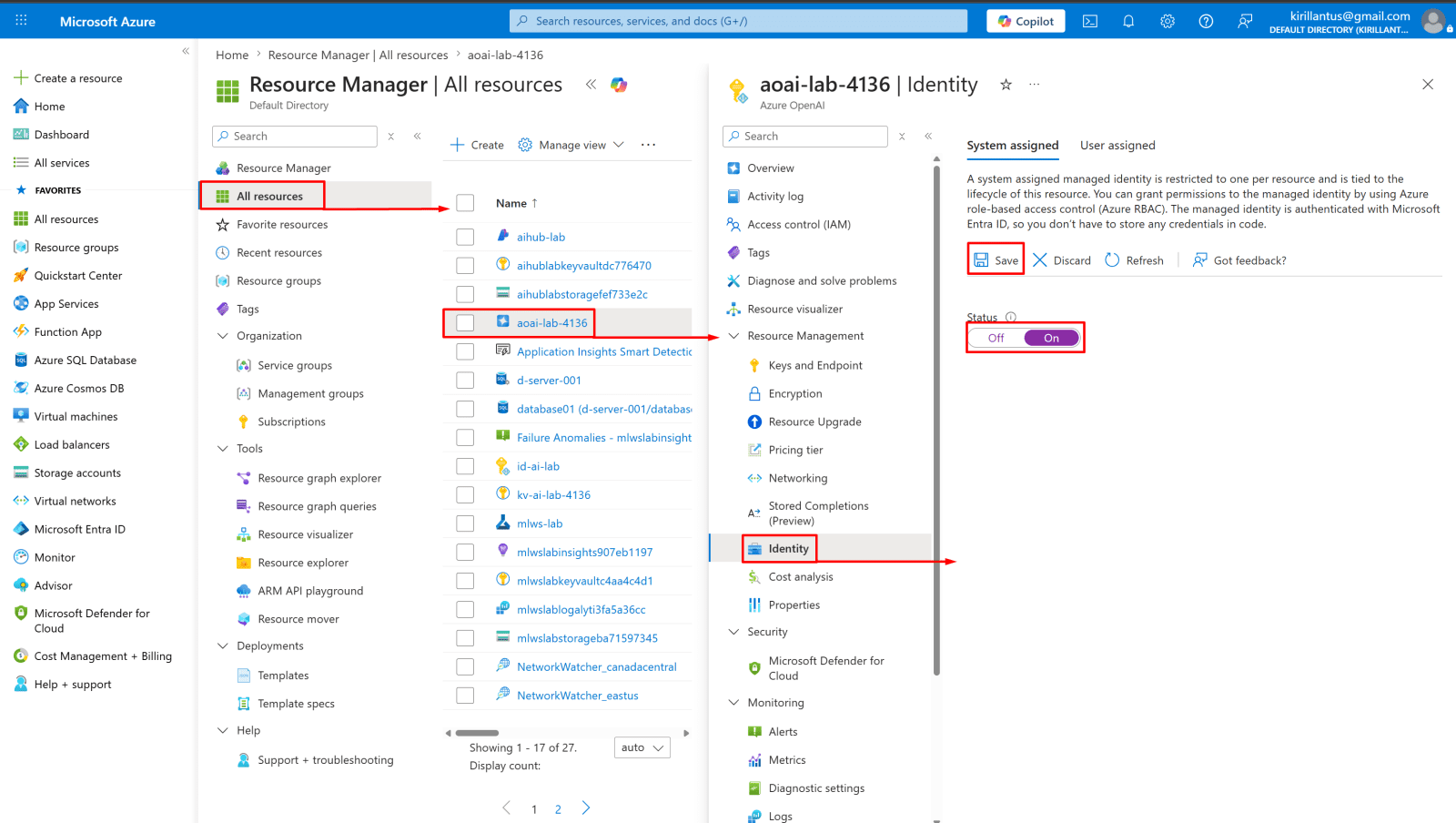Click the user account avatar
Image resolution: width=1456 pixels, height=823 pixels.
point(1433,21)
